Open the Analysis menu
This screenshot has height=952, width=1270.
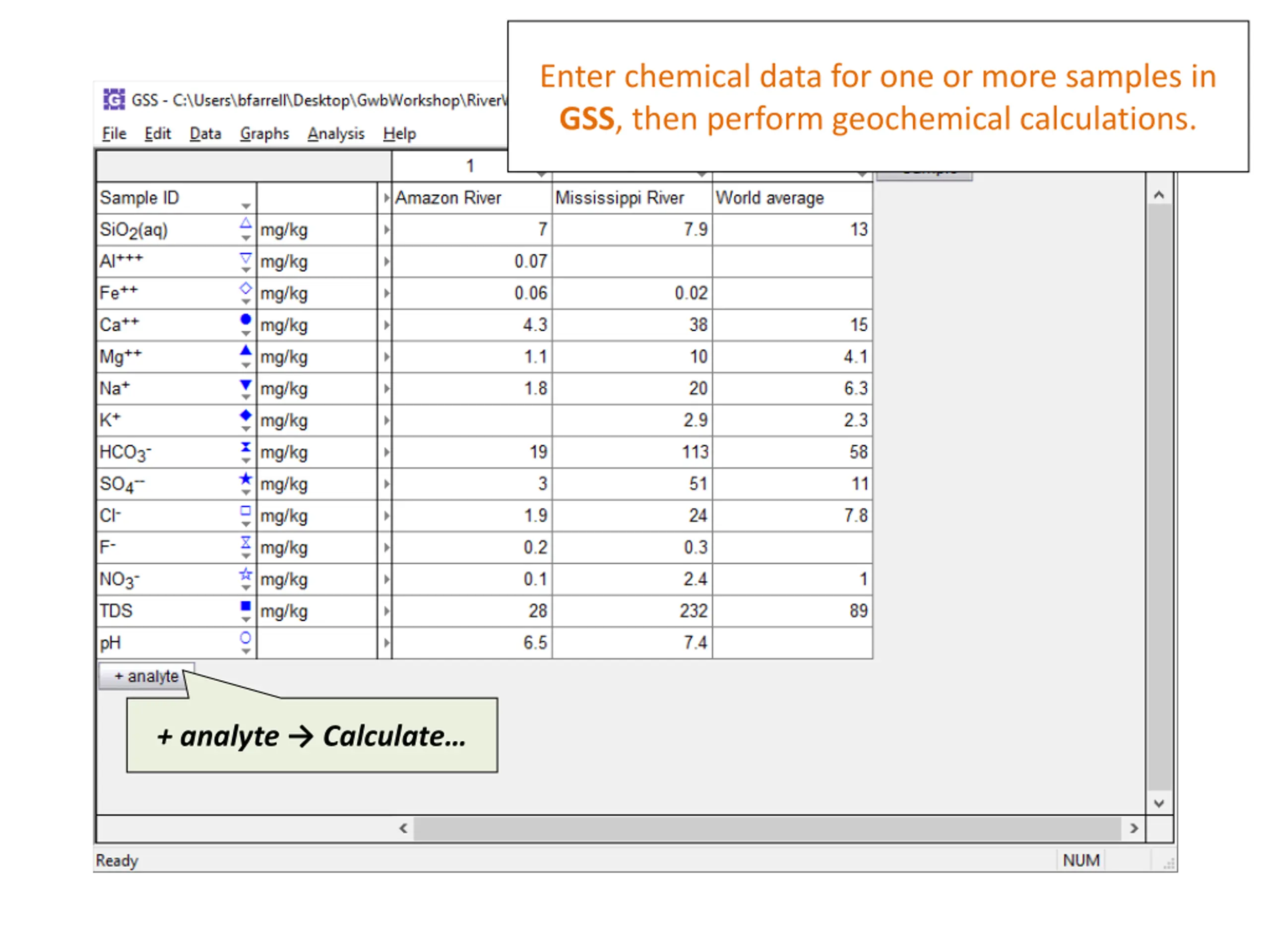click(x=336, y=133)
